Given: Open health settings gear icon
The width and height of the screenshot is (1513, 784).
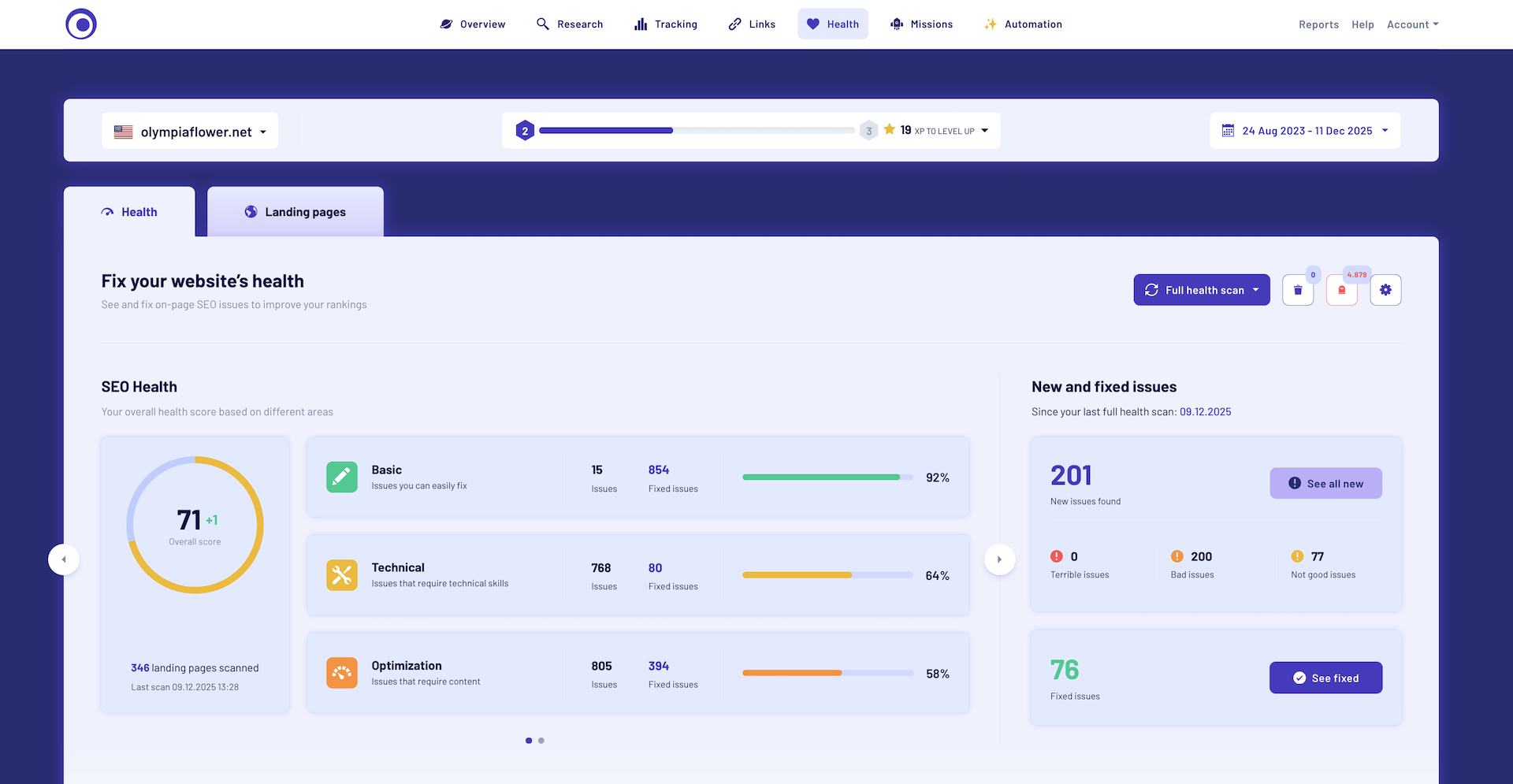Looking at the screenshot, I should (1385, 290).
